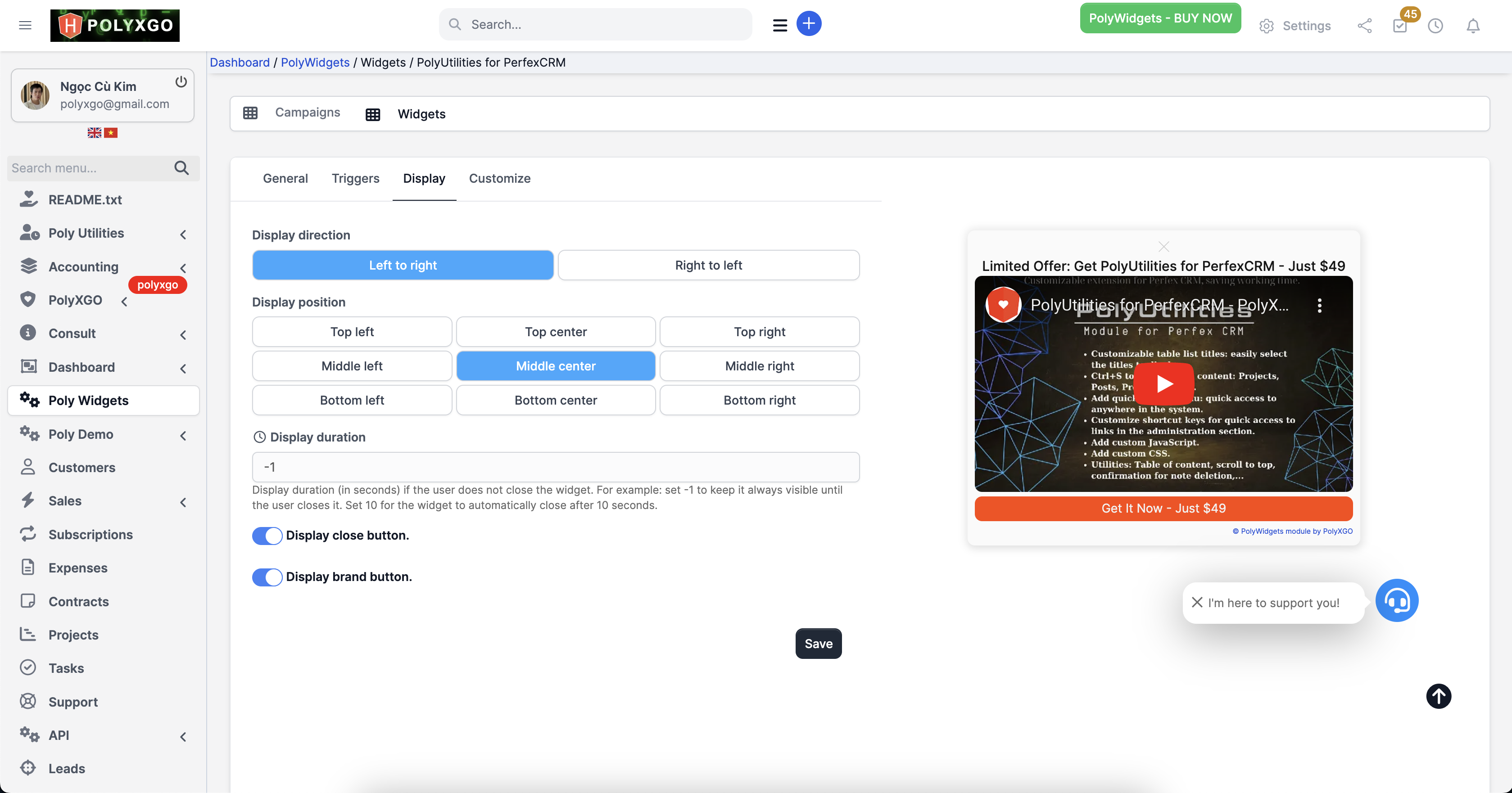The image size is (1512, 793).
Task: Select Top left position
Action: click(352, 332)
